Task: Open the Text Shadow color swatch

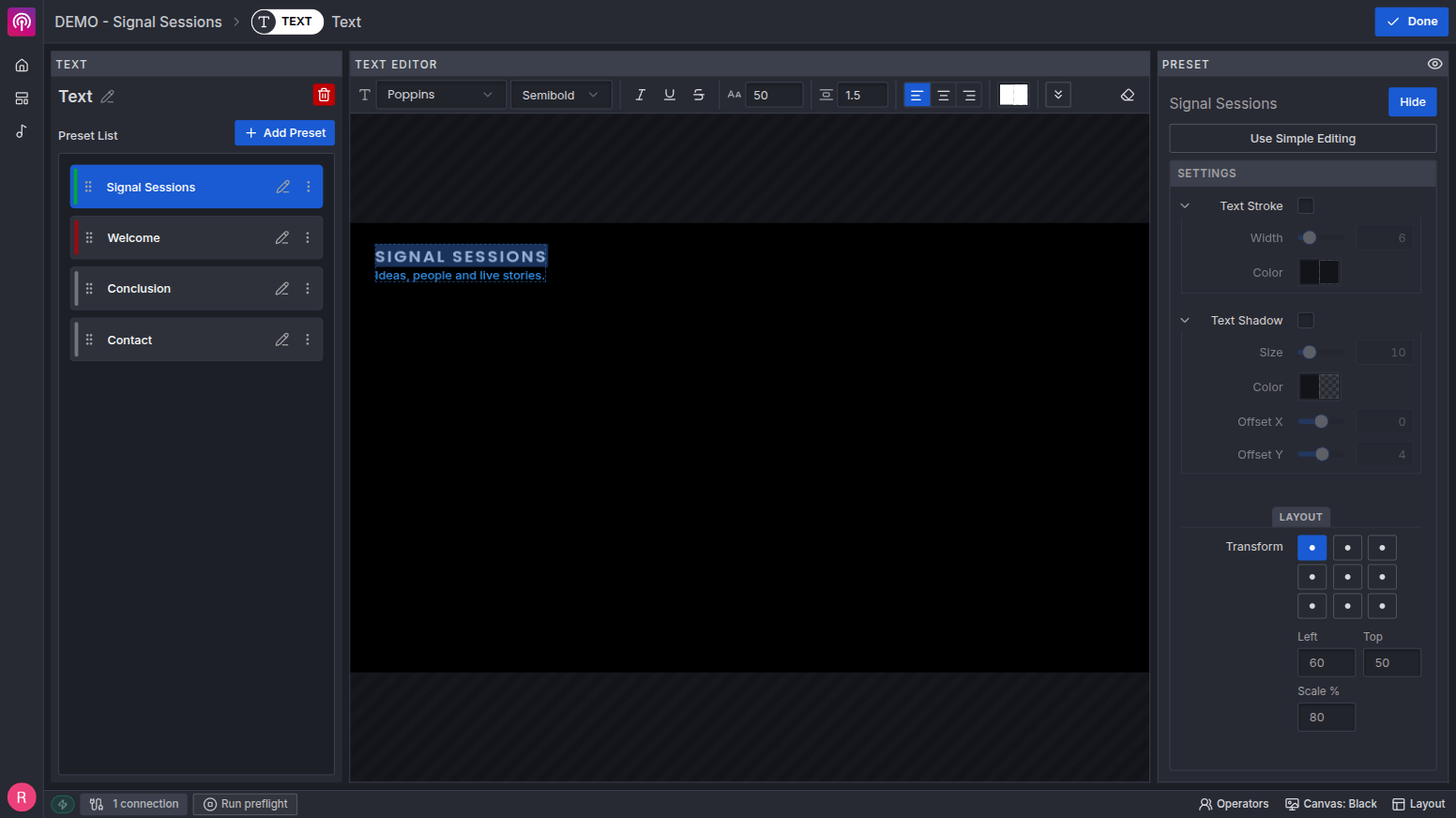Action: [1319, 386]
